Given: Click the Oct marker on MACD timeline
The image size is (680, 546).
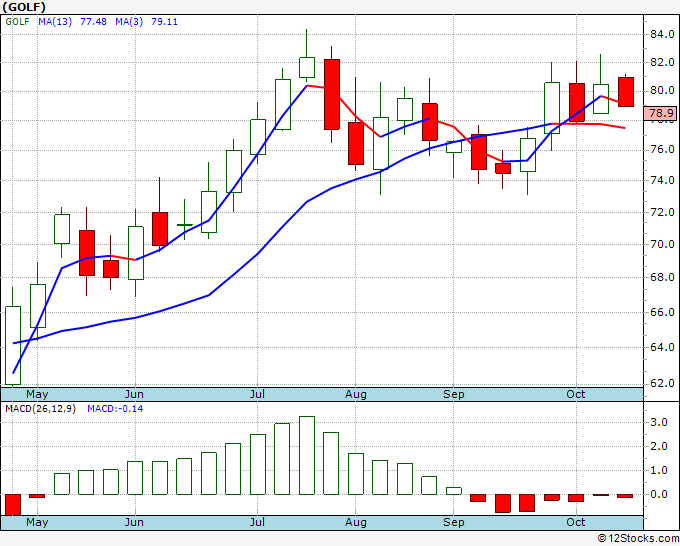Looking at the screenshot, I should [x=576, y=522].
